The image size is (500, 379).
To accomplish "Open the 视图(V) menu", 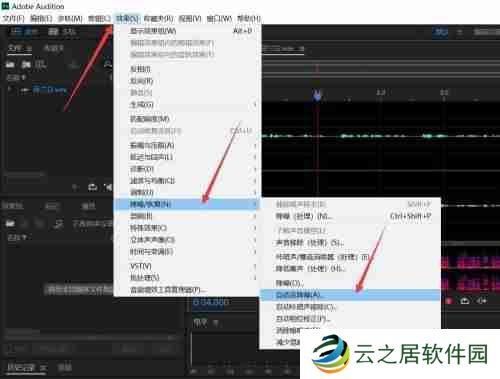I will (x=190, y=19).
